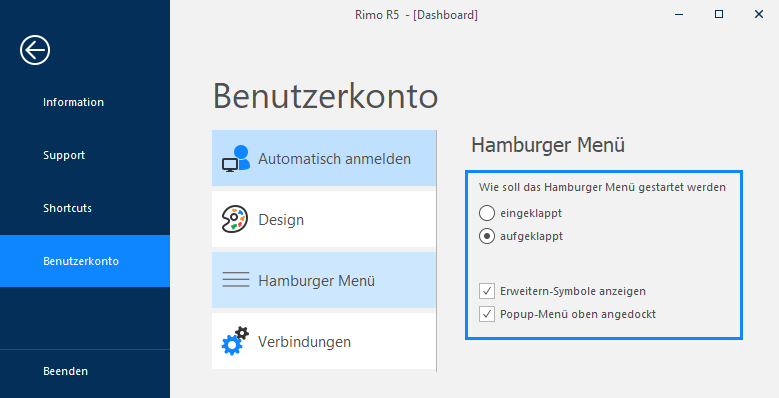Open the Design section
The image size is (779, 398).
(x=324, y=219)
